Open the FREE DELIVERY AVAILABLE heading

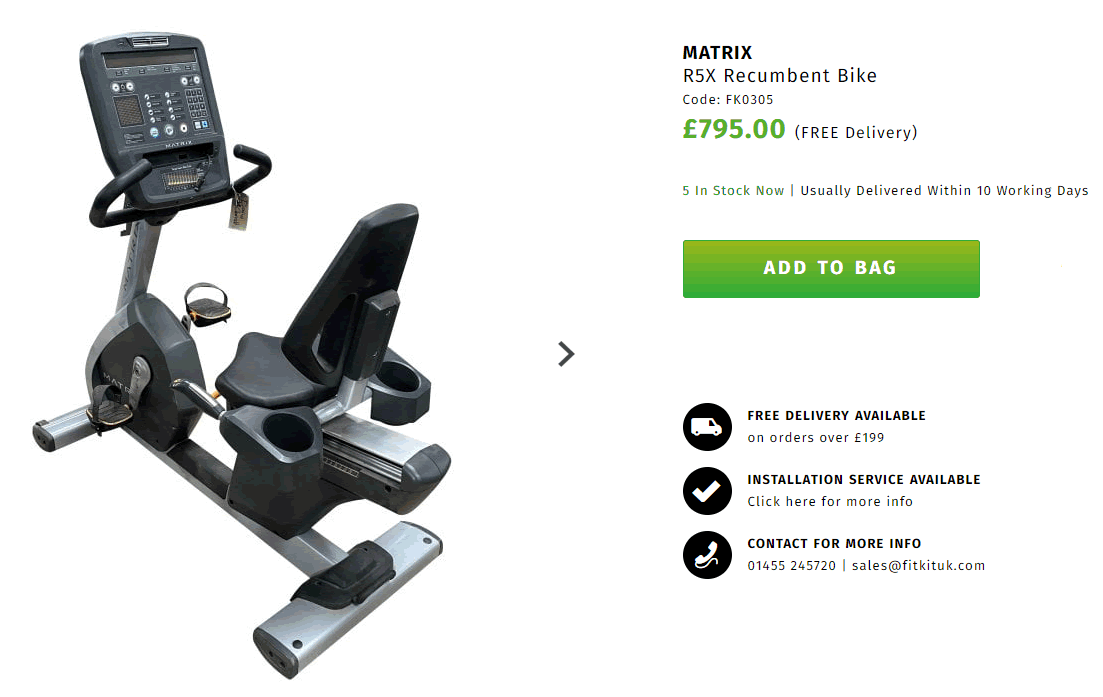[836, 416]
